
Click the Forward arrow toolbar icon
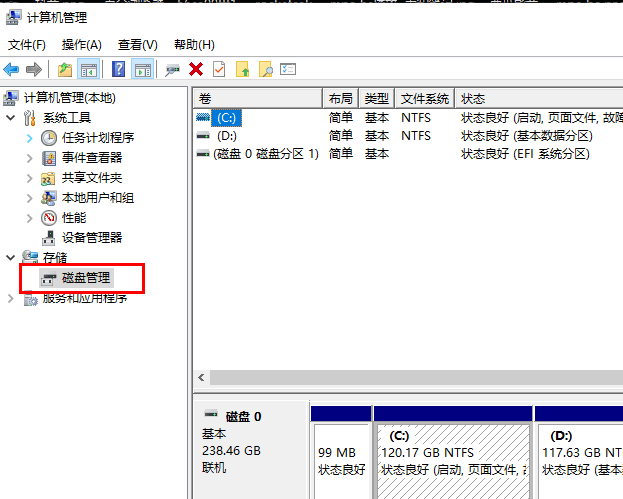coord(34,70)
